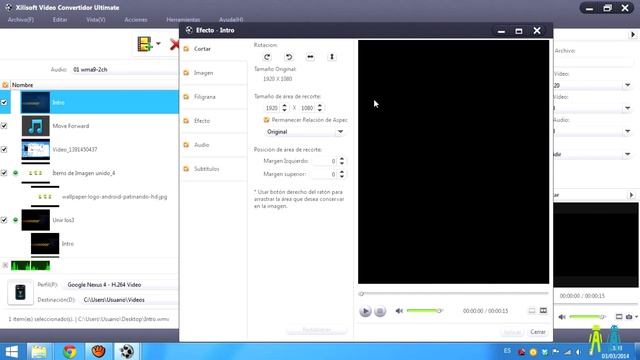
Task: Open the add file dropdown arrow
Action: [x=158, y=44]
